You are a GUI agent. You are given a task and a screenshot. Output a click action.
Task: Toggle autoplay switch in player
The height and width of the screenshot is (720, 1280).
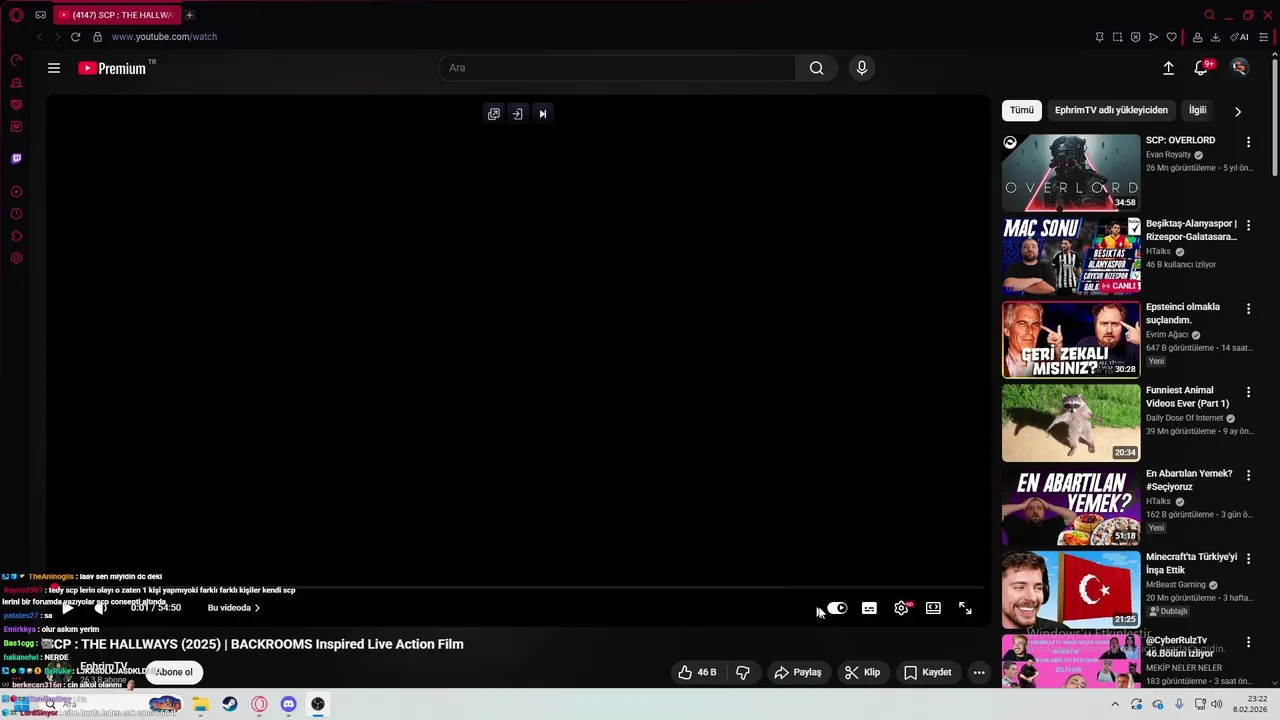tap(837, 608)
